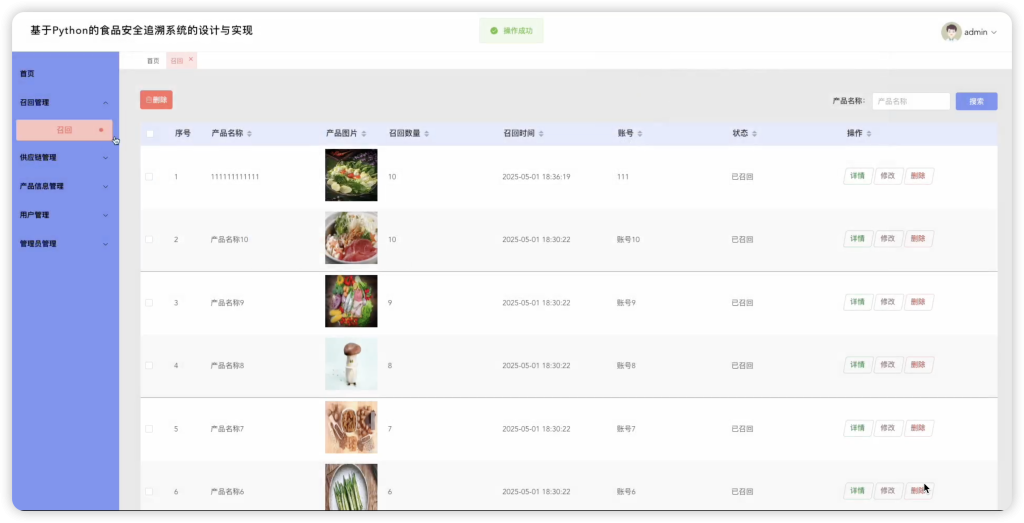Close the 召回 tab

tap(191, 59)
